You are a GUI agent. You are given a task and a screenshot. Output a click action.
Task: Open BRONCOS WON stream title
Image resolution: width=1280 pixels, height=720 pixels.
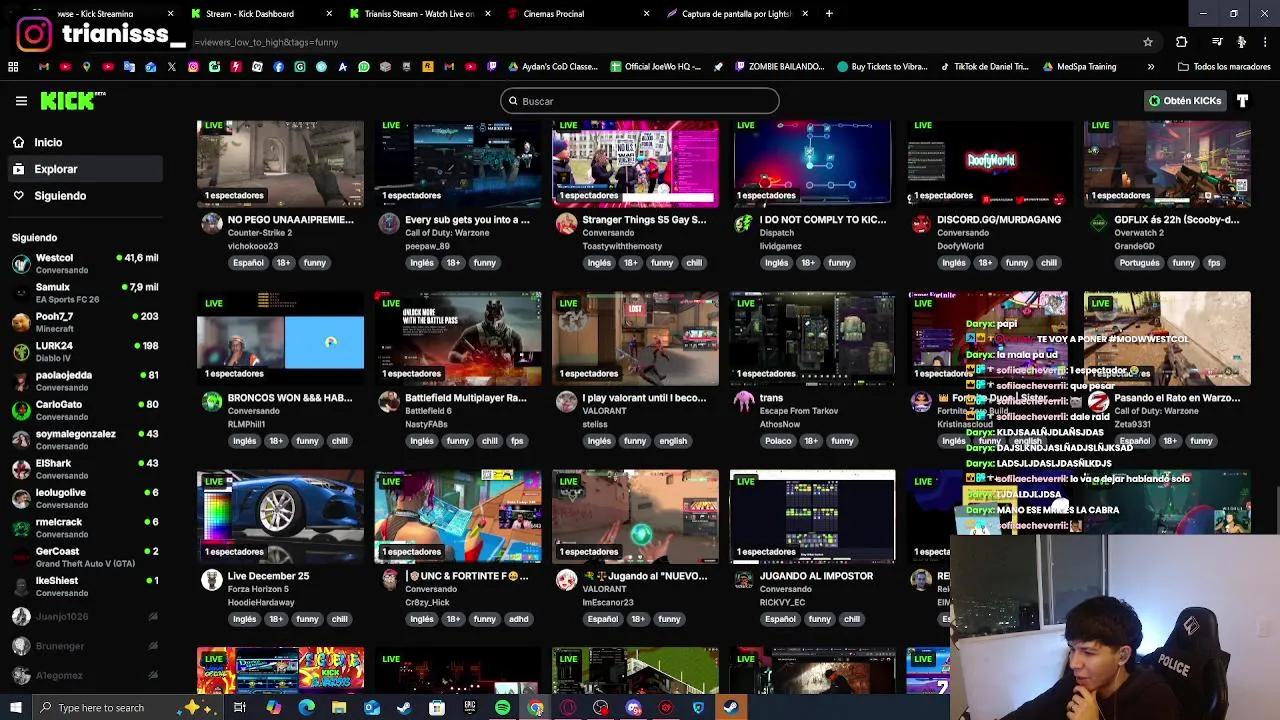coord(290,398)
